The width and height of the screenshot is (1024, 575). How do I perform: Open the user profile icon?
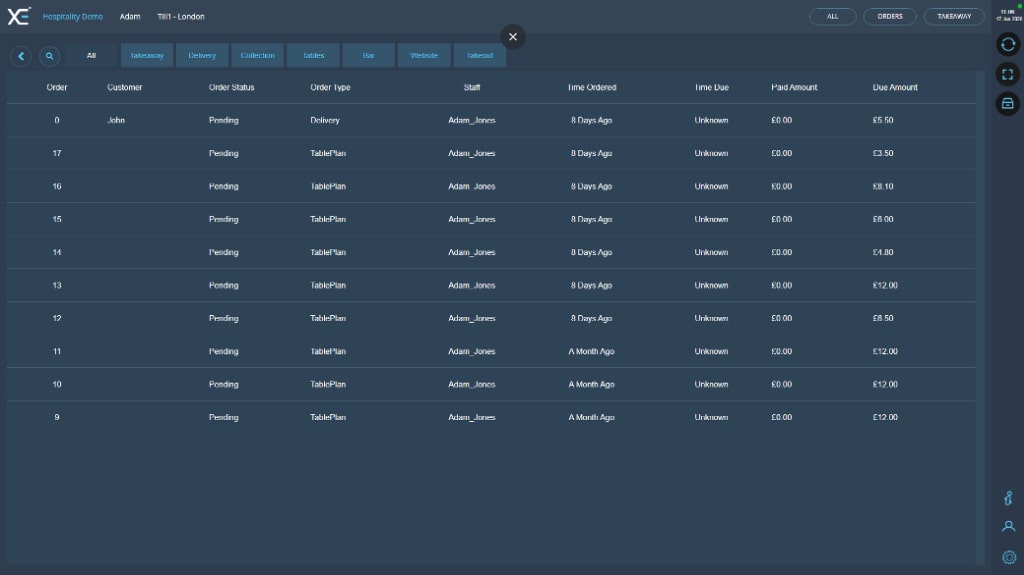pos(1008,527)
